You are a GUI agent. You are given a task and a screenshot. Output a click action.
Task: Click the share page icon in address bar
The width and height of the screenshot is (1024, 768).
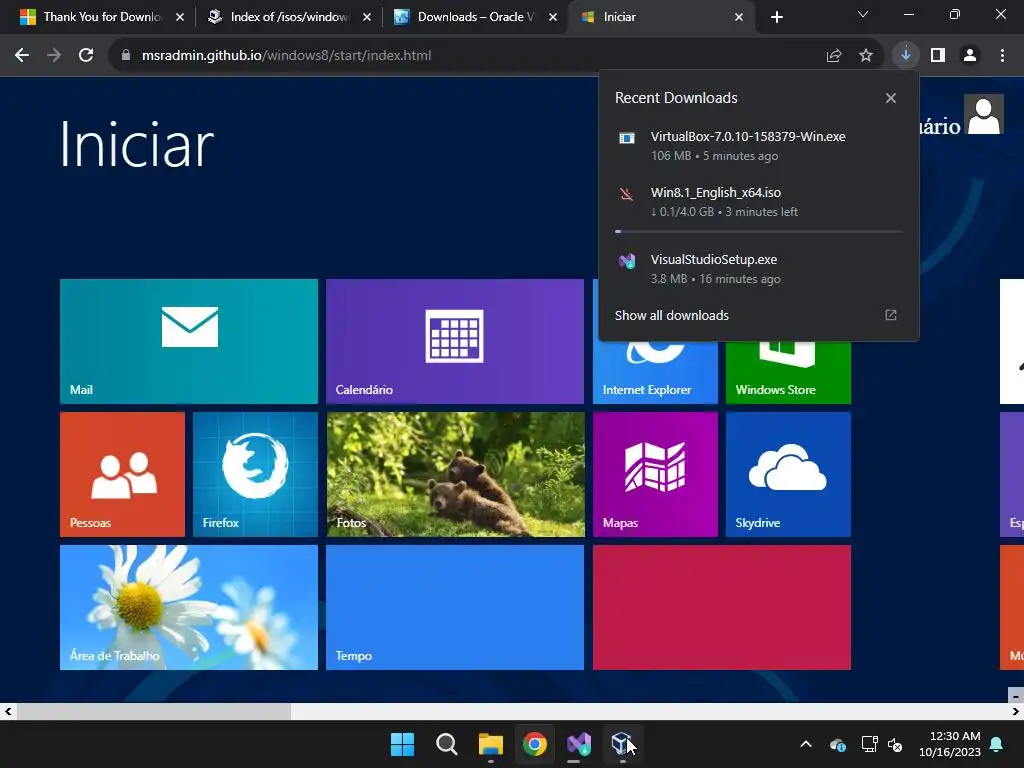click(x=833, y=56)
